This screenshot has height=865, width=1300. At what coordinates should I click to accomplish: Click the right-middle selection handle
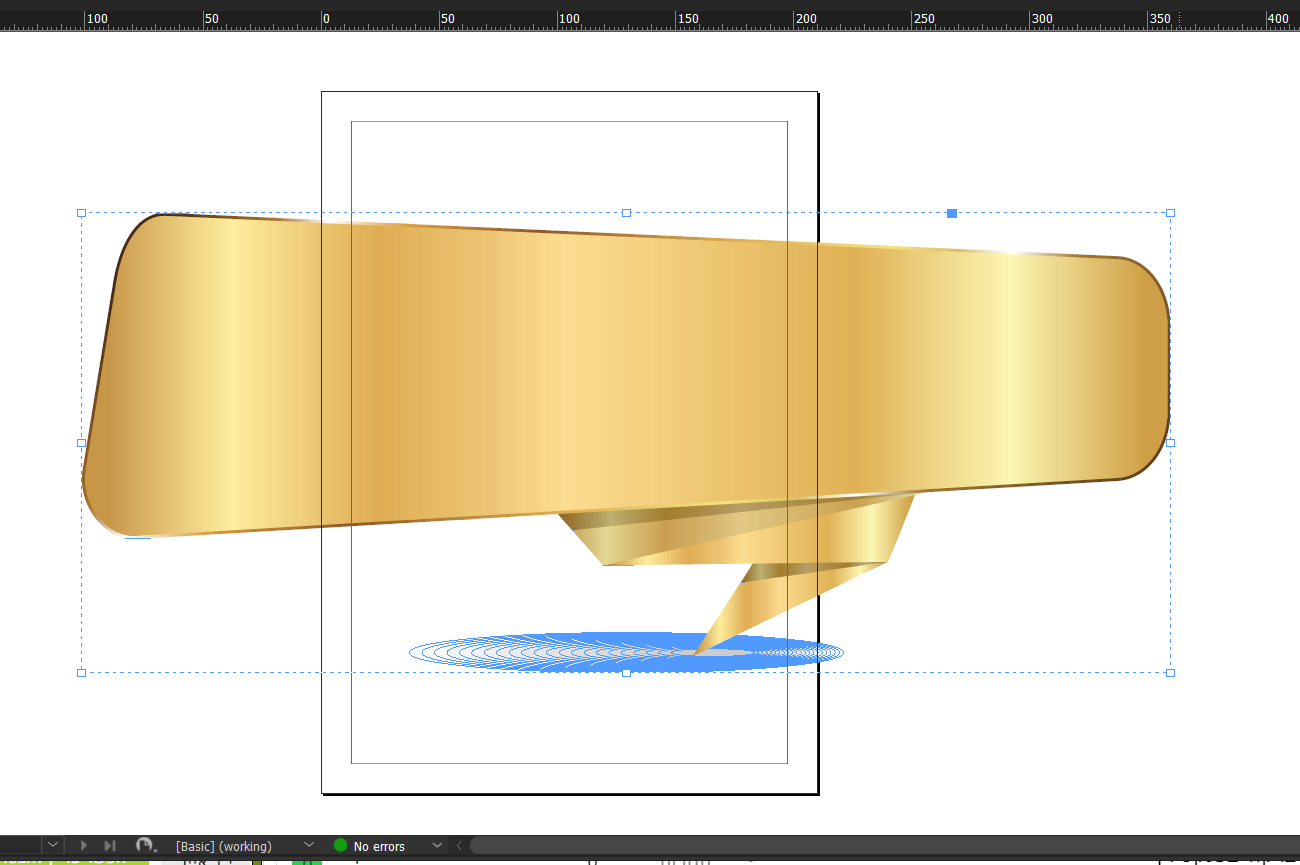pos(1170,442)
